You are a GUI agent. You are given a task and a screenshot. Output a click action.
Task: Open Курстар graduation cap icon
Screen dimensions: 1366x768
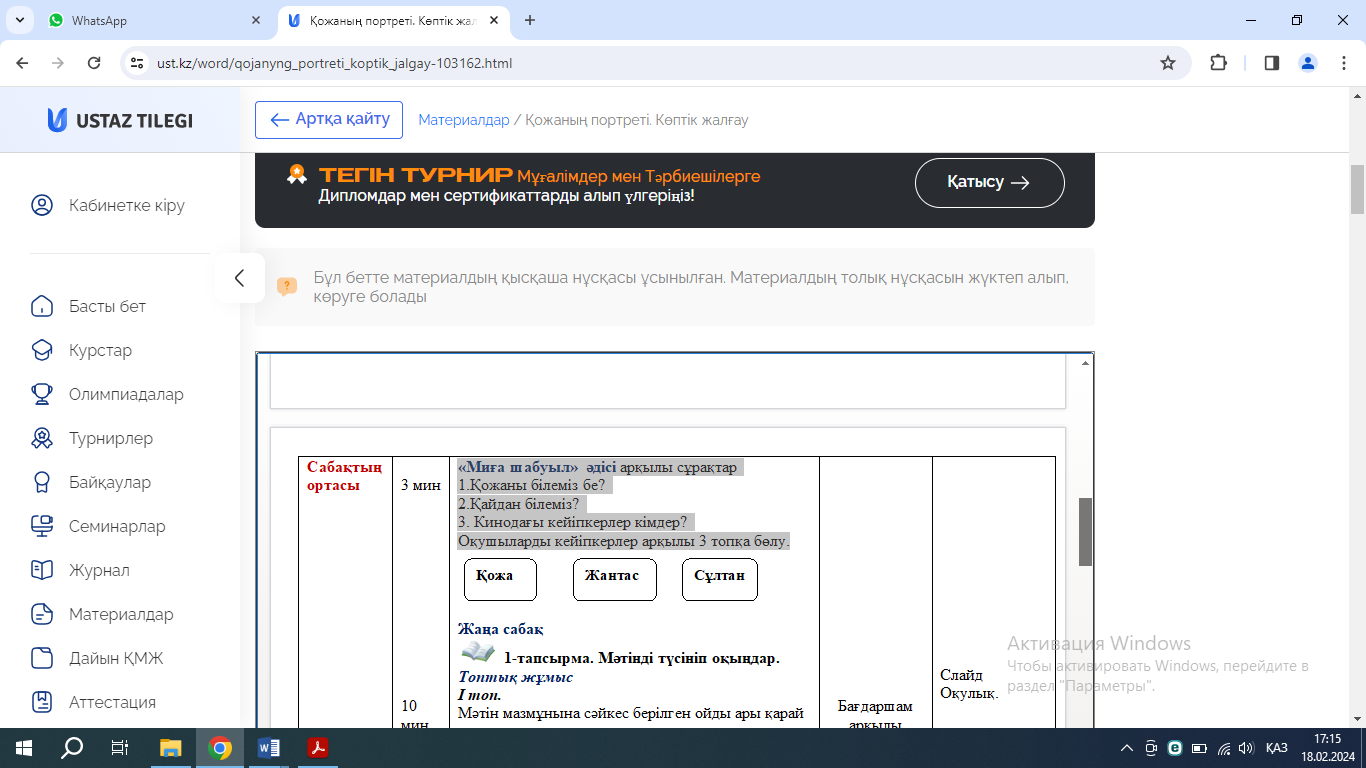(42, 350)
